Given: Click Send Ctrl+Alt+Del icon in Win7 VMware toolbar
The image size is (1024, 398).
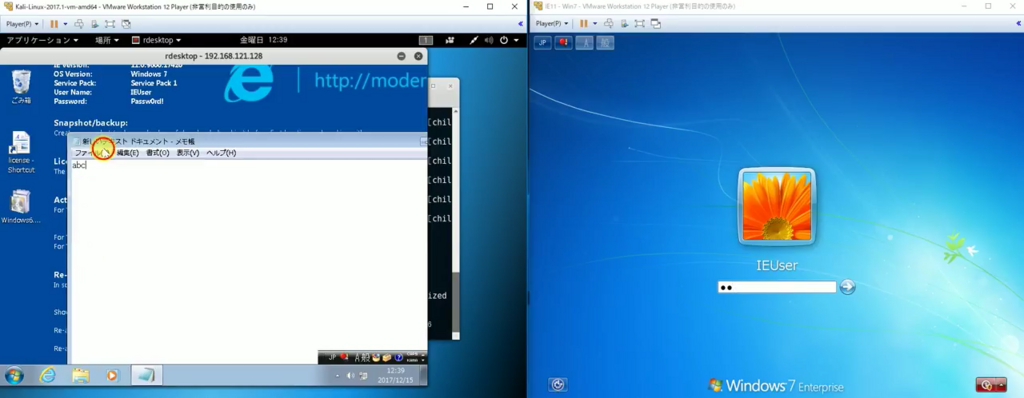Looking at the screenshot, I should pos(609,24).
